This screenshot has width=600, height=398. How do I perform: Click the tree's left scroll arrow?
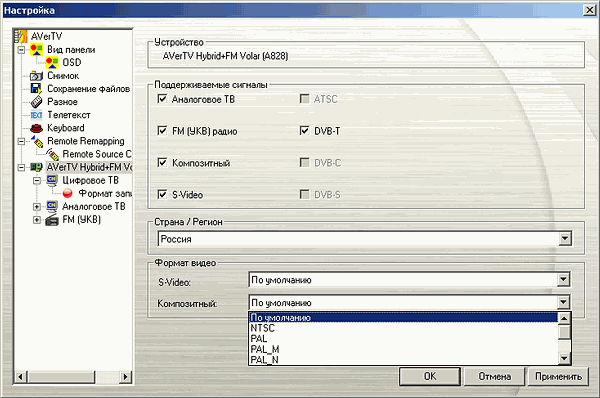pos(21,377)
